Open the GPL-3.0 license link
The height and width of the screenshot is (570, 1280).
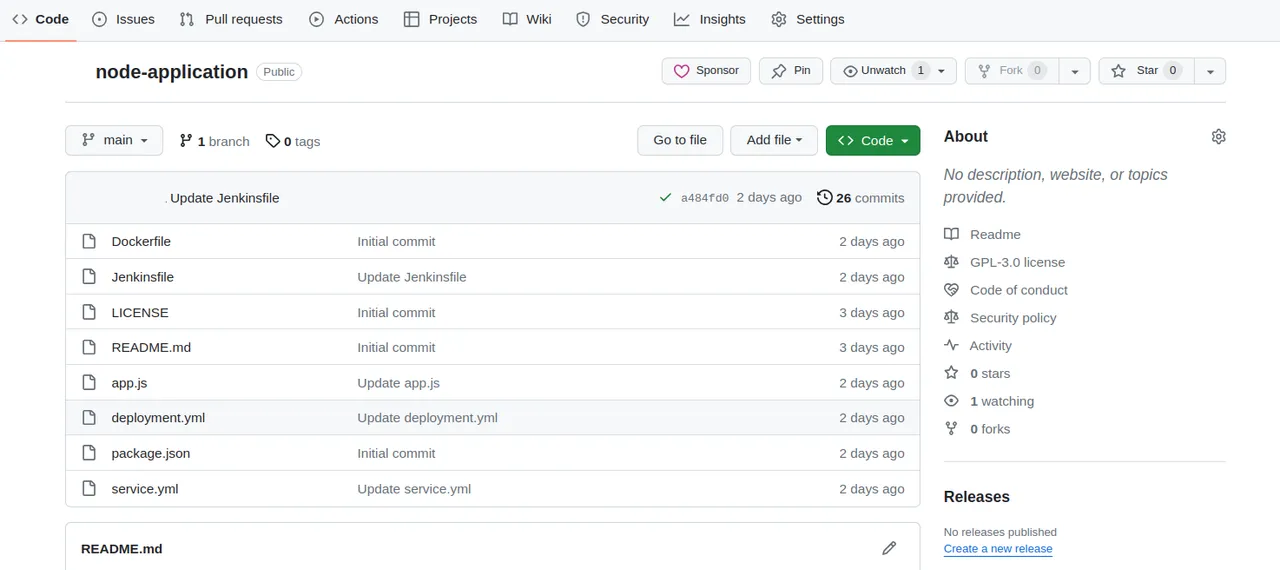click(x=1004, y=262)
